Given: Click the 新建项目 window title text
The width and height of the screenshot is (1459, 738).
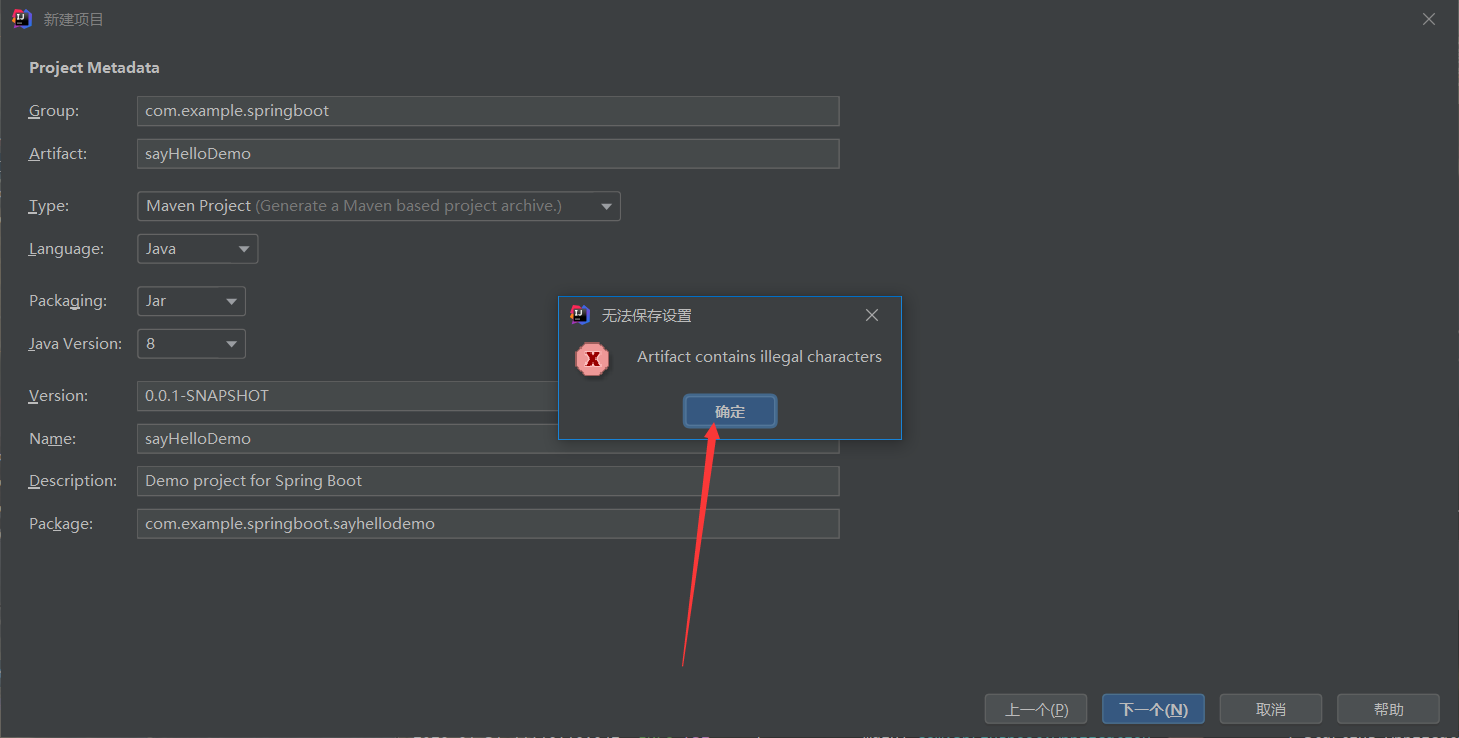Looking at the screenshot, I should point(73,19).
